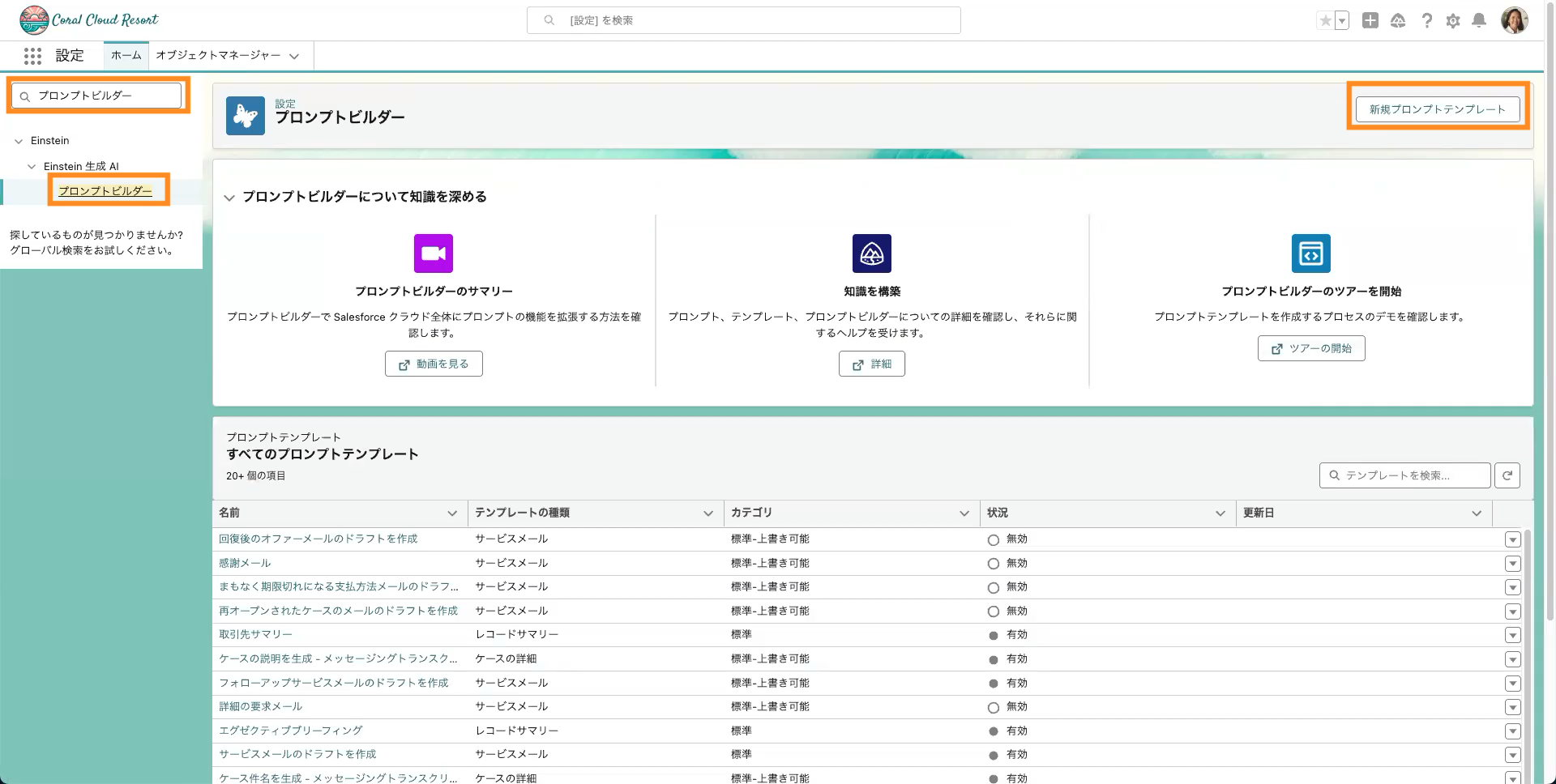1556x784 pixels.
Task: Click 有効 status of 取引先サマリー row
Action: pyautogui.click(x=1016, y=634)
